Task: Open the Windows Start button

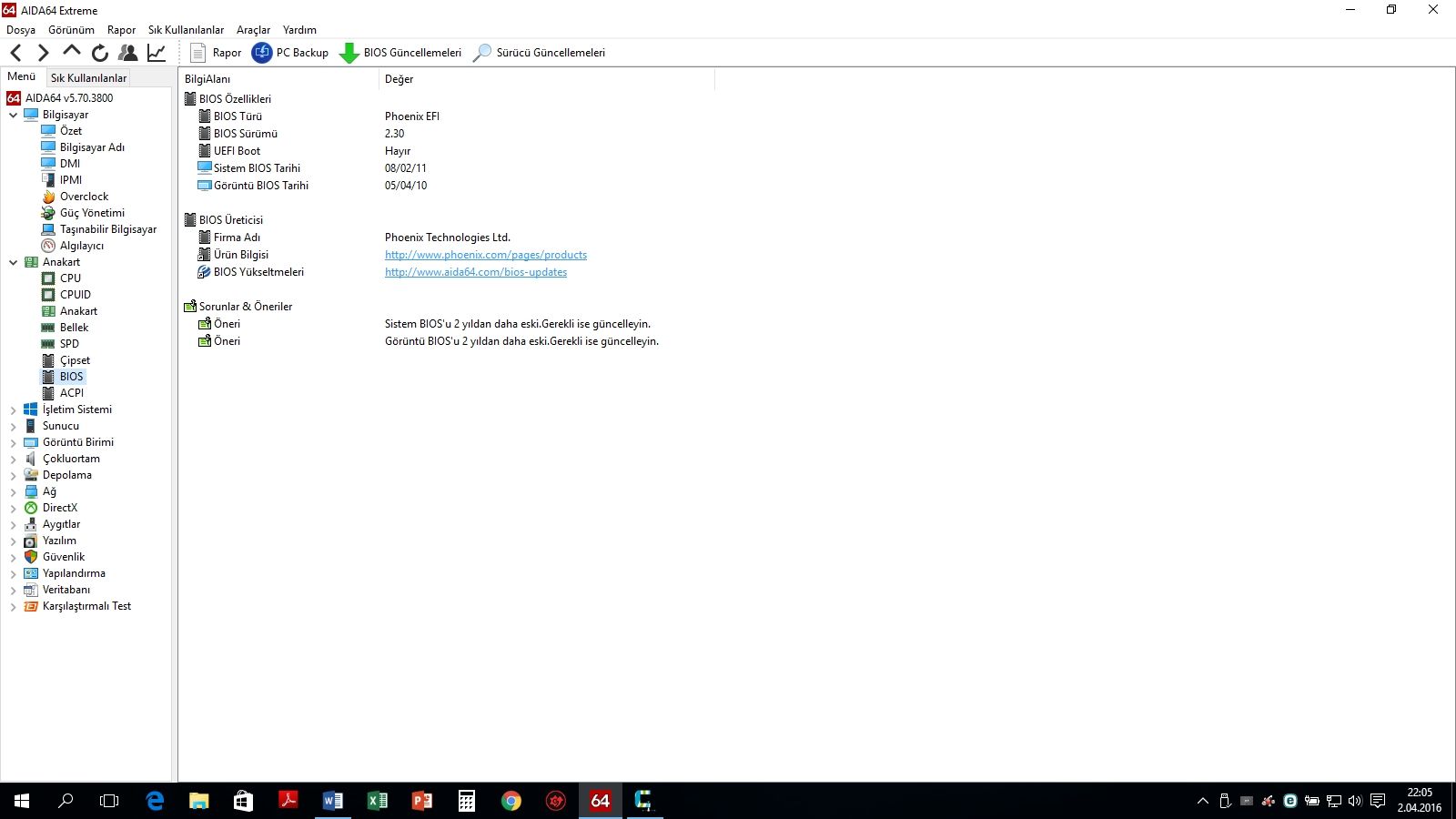Action: click(22, 801)
